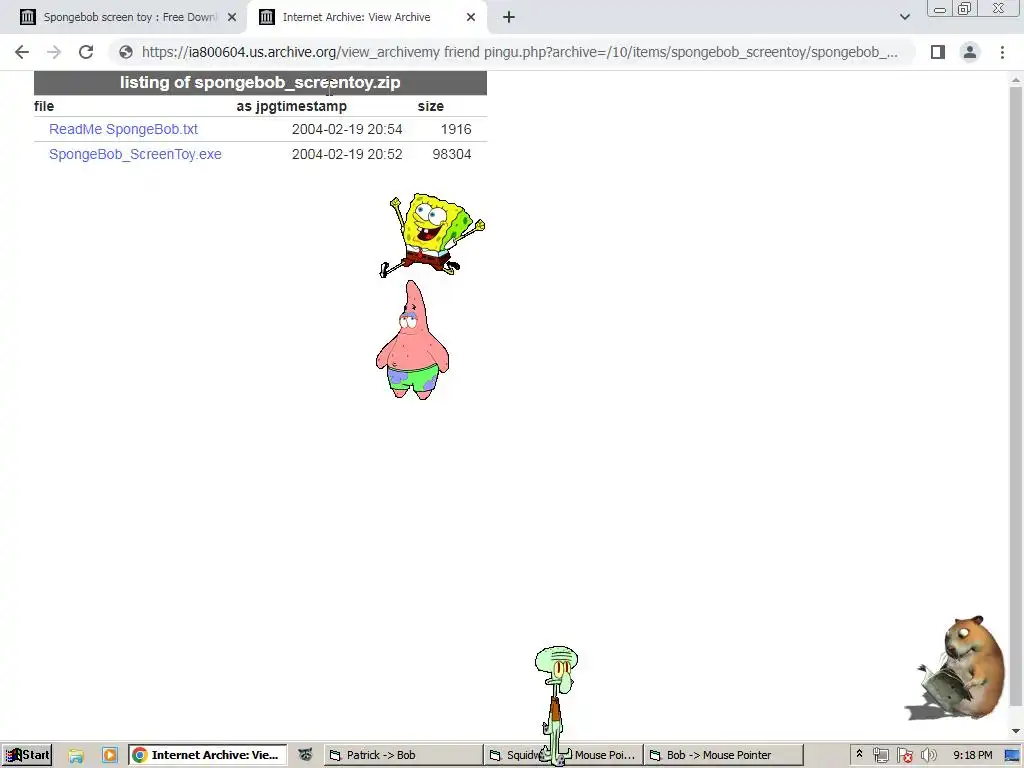Launch the media player taskbar icon
The image size is (1024, 768).
pyautogui.click(x=110, y=755)
